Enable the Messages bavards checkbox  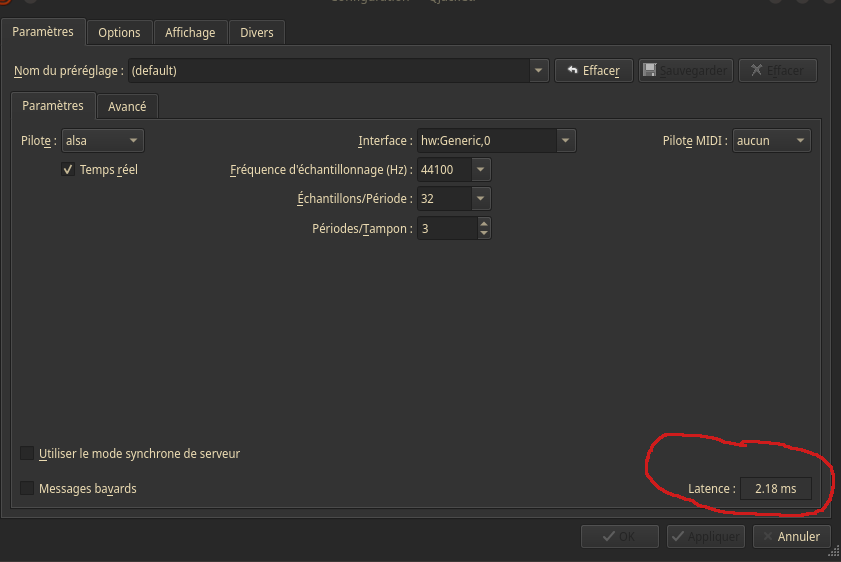pyautogui.click(x=27, y=488)
